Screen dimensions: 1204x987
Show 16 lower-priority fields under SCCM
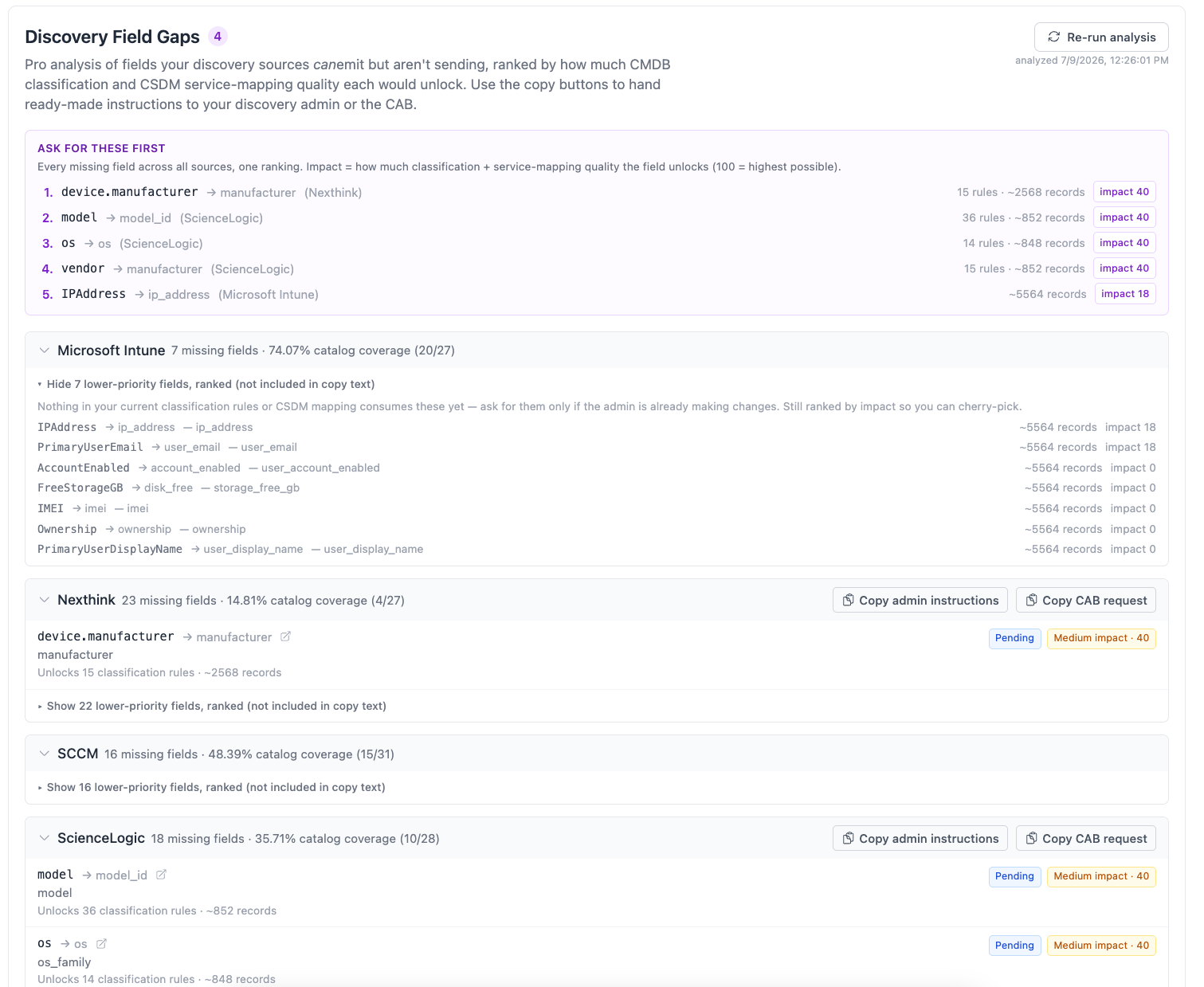point(212,787)
